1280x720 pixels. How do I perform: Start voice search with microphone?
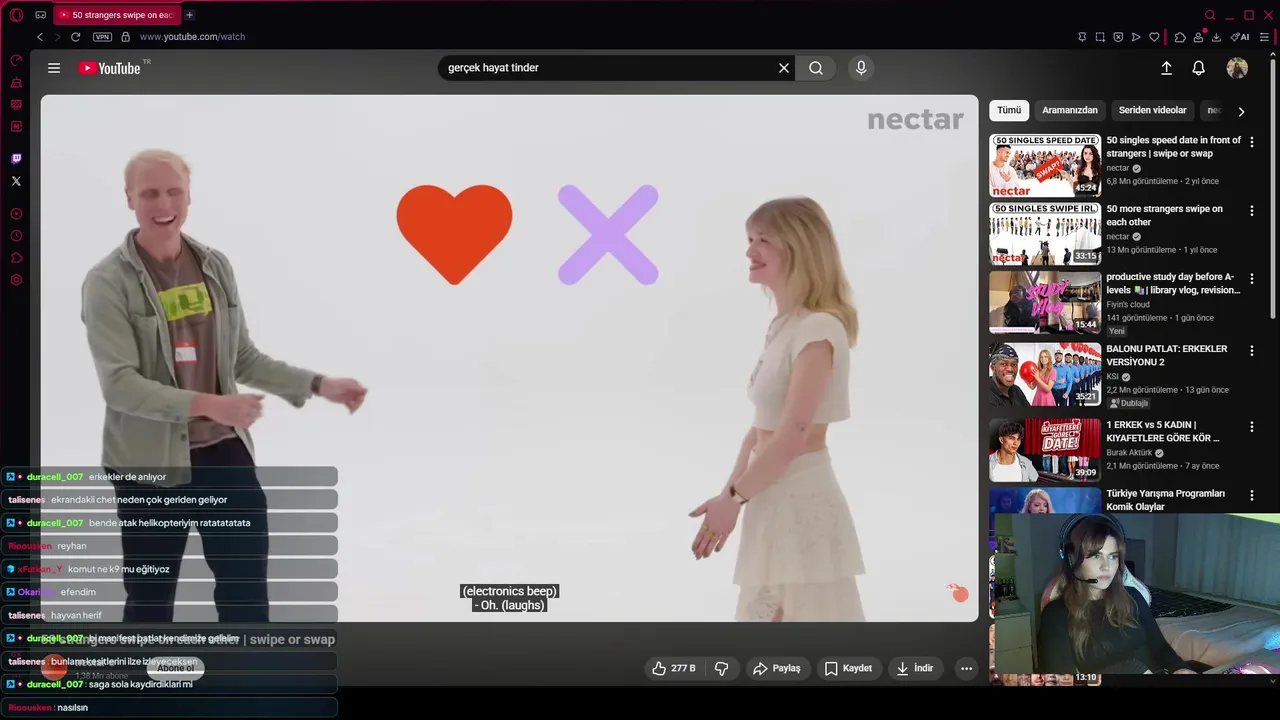click(x=861, y=68)
